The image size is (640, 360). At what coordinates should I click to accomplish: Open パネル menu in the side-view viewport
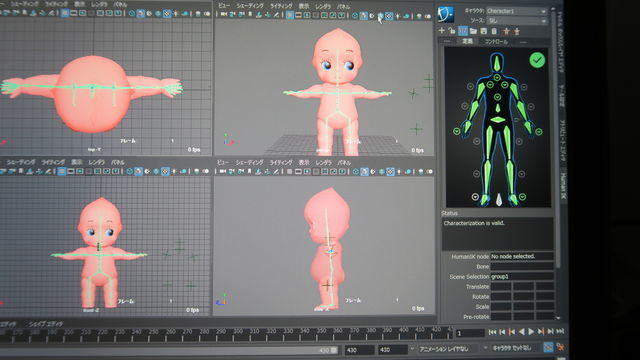pos(344,162)
